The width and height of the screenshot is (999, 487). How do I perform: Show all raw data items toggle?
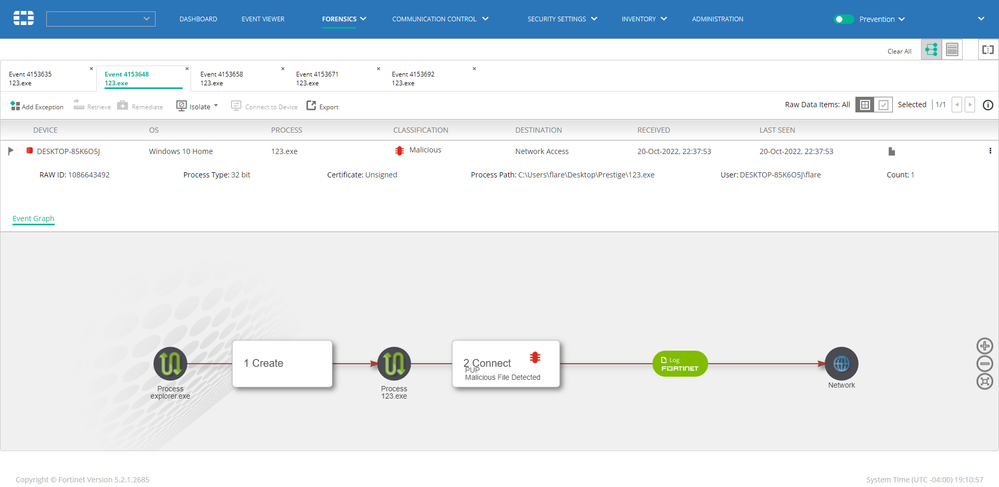click(864, 105)
